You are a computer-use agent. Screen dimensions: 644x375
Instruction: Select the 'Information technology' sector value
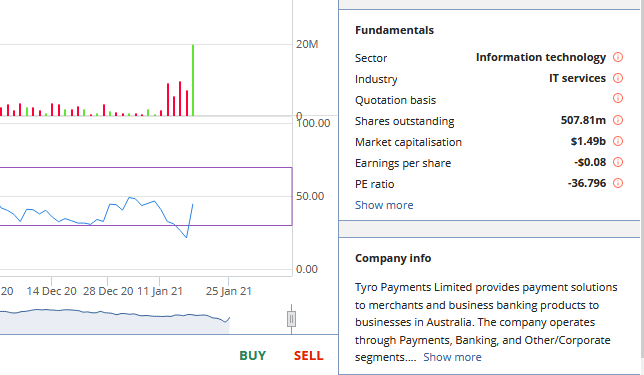click(x=540, y=57)
